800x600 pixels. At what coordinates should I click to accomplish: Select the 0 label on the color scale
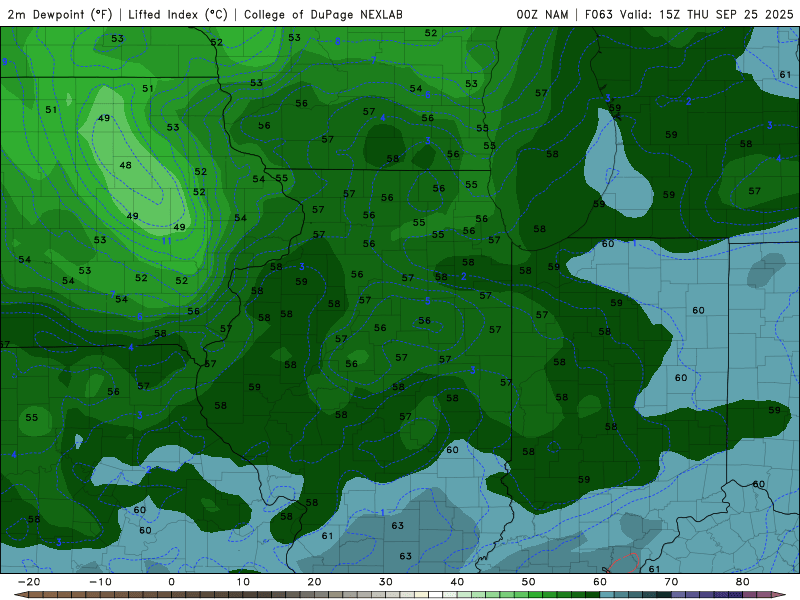click(x=171, y=582)
